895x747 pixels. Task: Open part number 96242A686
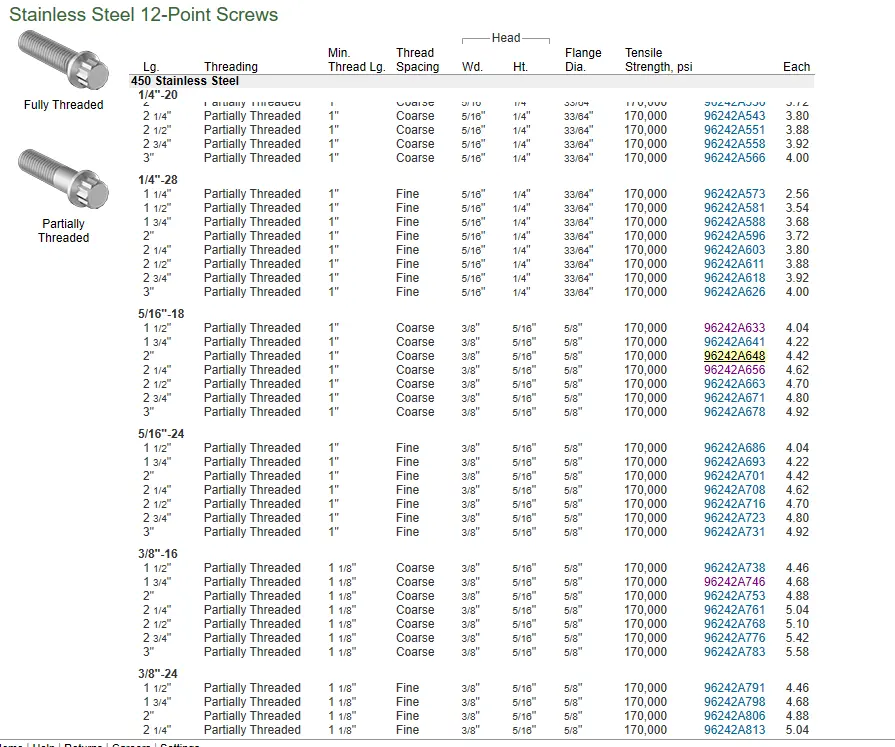[x=734, y=448]
